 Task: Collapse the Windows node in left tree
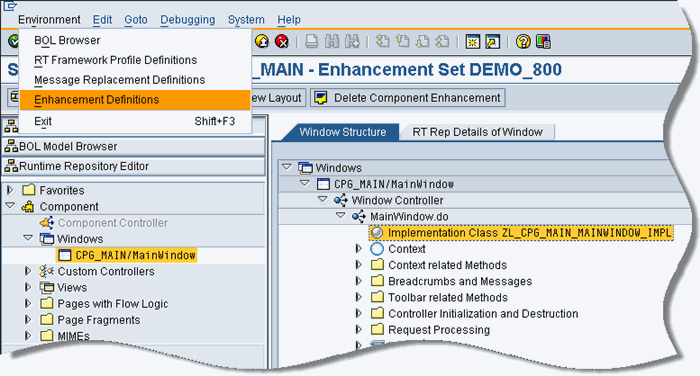click(28, 238)
